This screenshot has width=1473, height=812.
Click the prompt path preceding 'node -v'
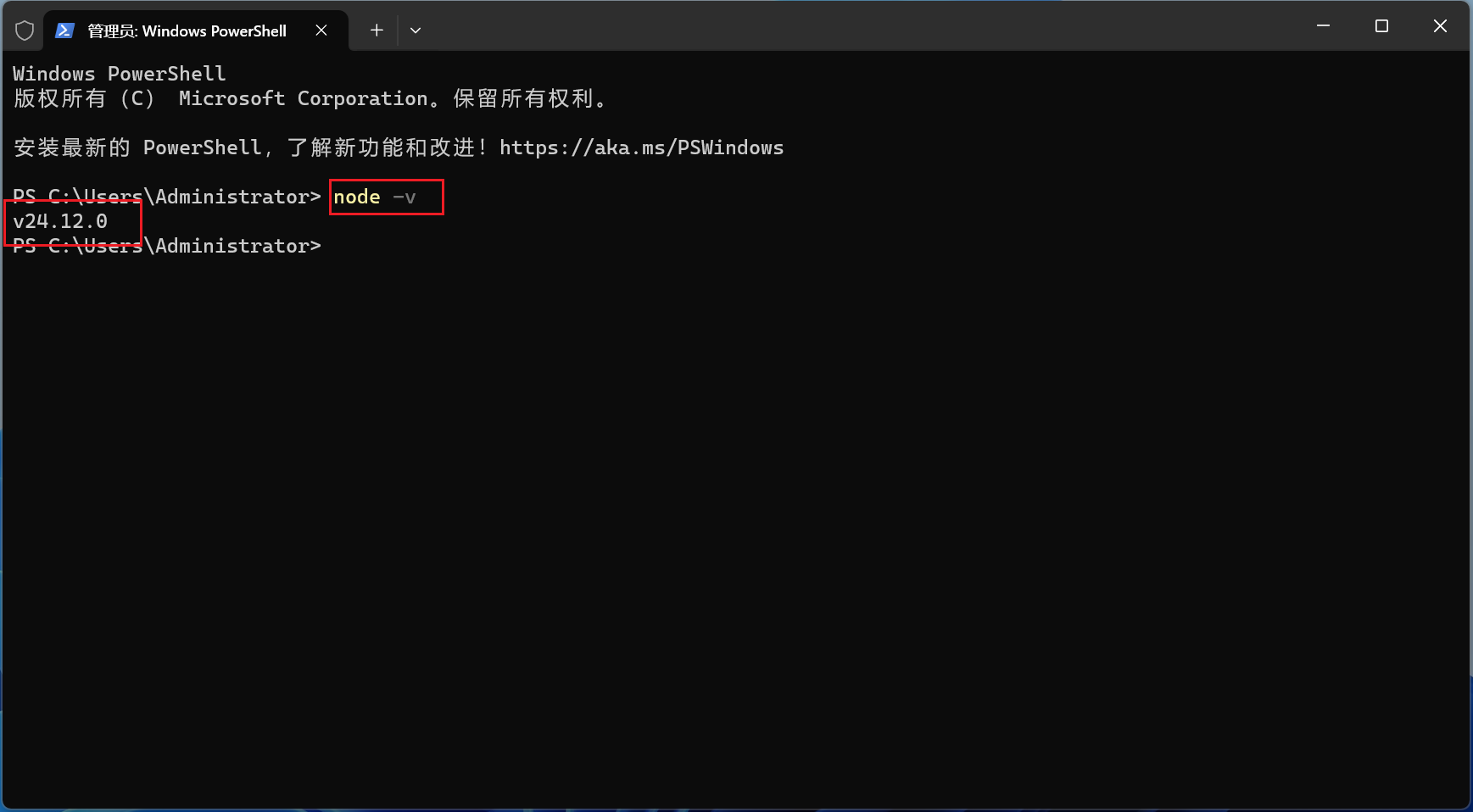[x=166, y=197]
